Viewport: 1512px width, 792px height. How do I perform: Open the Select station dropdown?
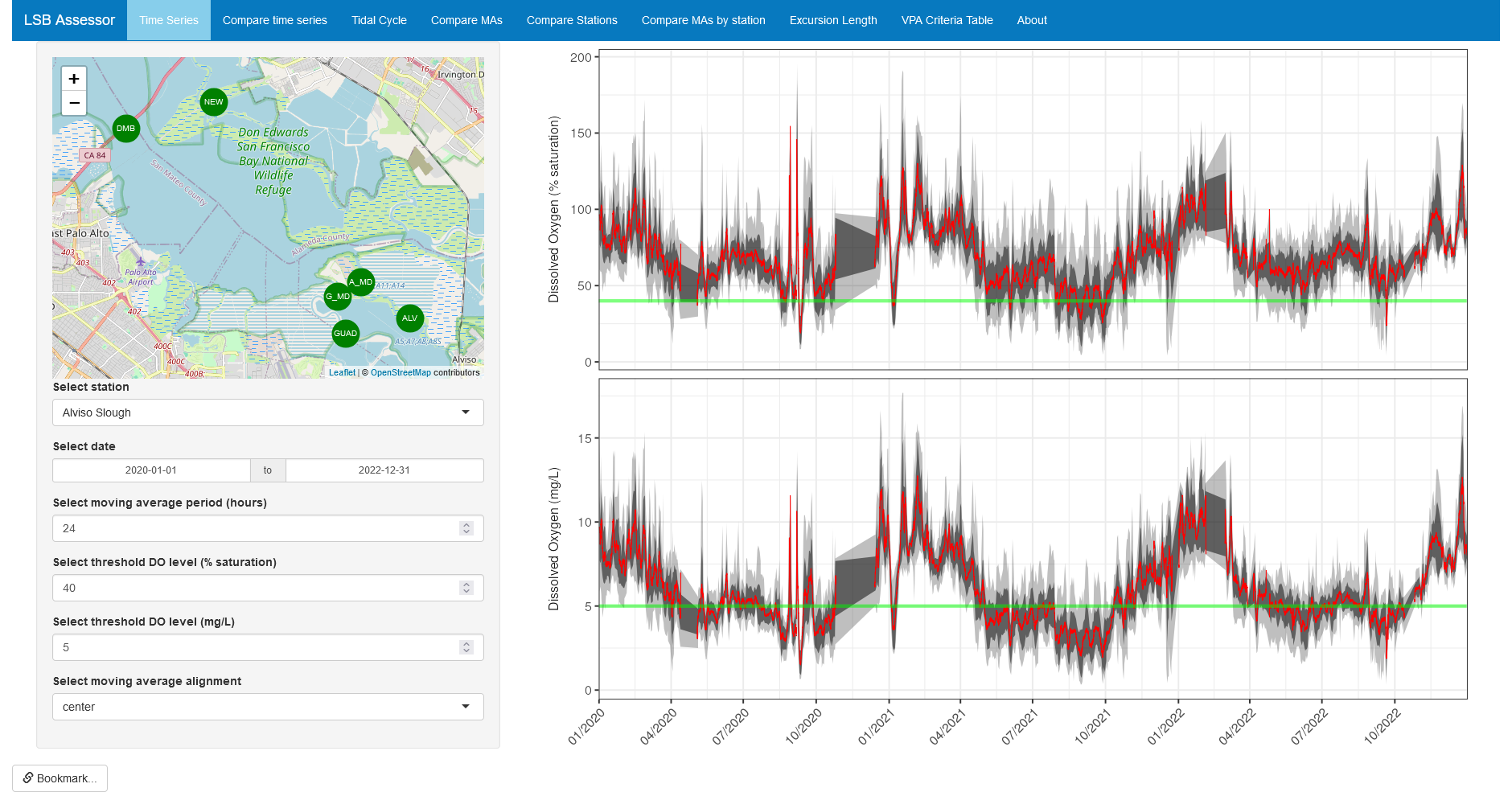click(x=268, y=412)
